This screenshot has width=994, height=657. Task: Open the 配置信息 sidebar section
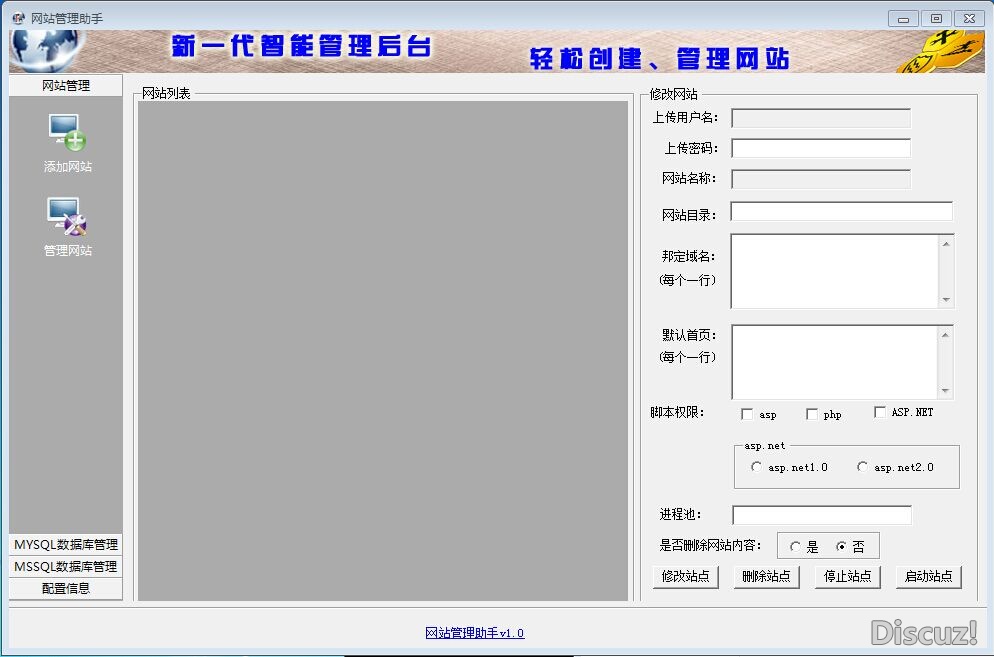coord(66,589)
